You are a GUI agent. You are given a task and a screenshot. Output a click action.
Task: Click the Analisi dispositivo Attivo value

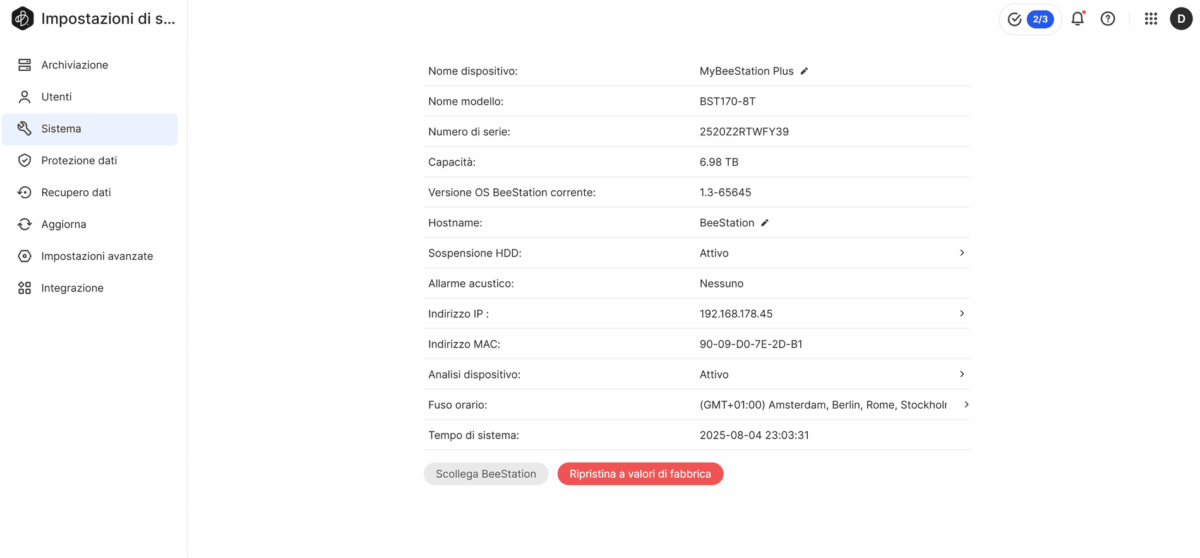(x=714, y=374)
